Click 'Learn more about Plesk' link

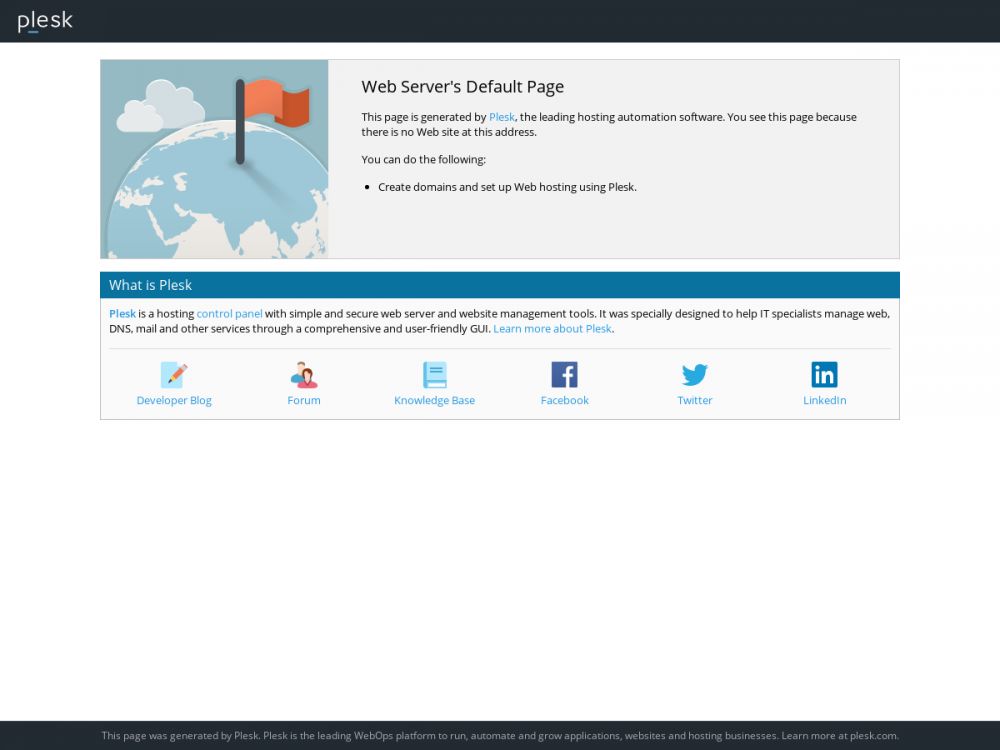pos(552,329)
